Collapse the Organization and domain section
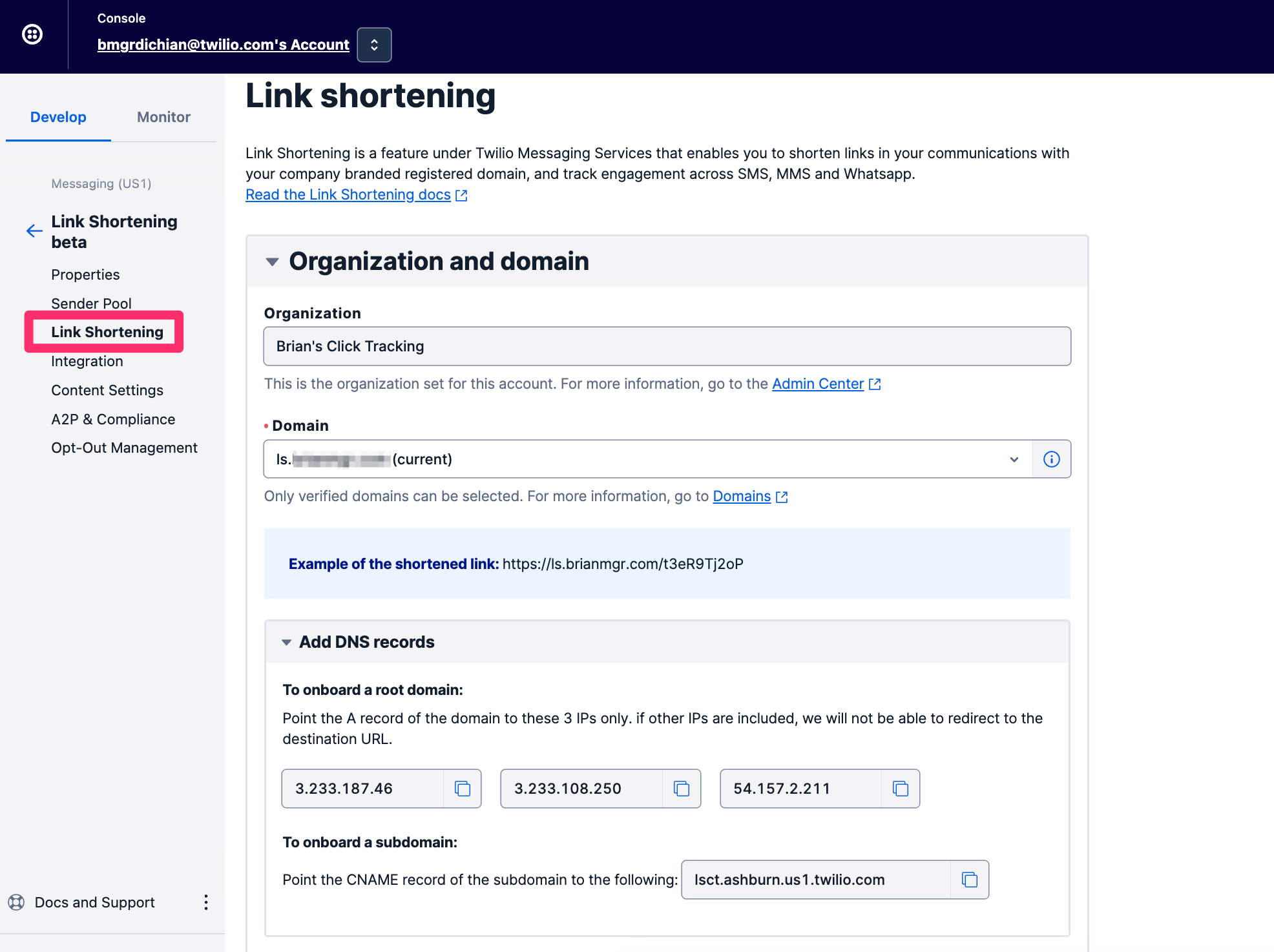 click(273, 262)
